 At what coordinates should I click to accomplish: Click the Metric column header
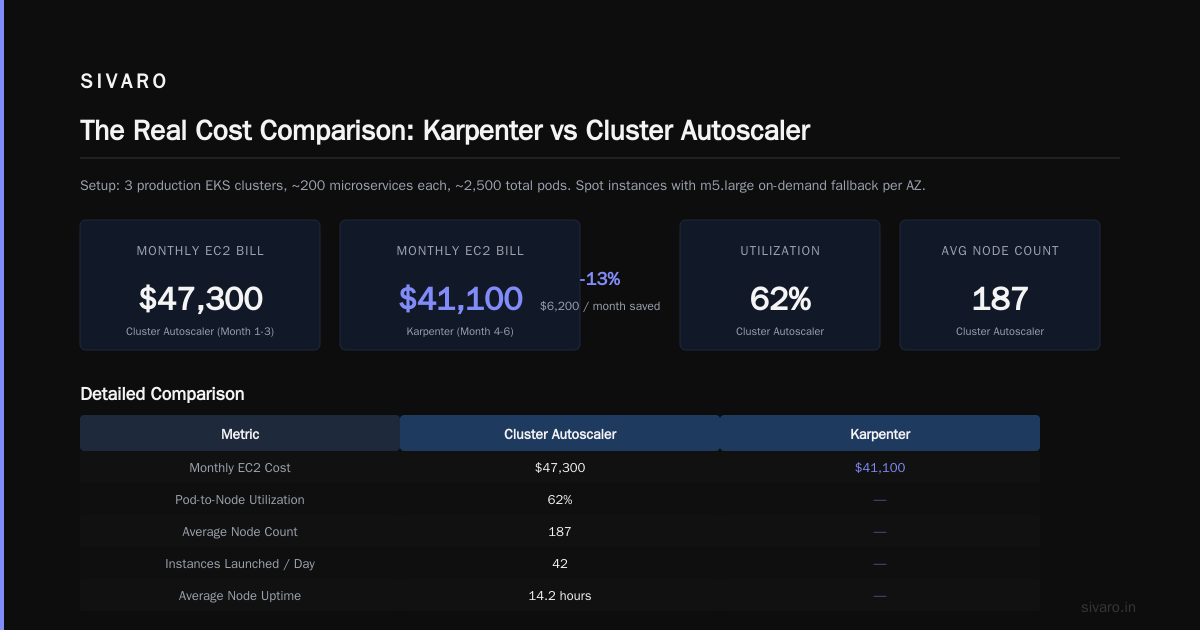point(240,434)
